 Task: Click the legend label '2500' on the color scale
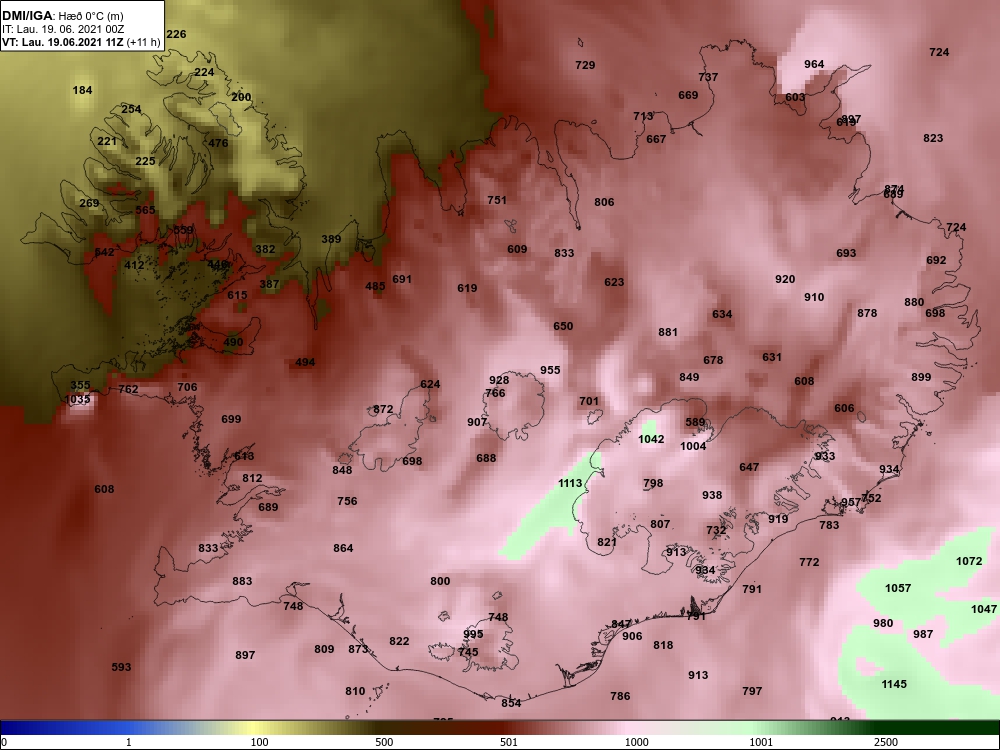(887, 742)
